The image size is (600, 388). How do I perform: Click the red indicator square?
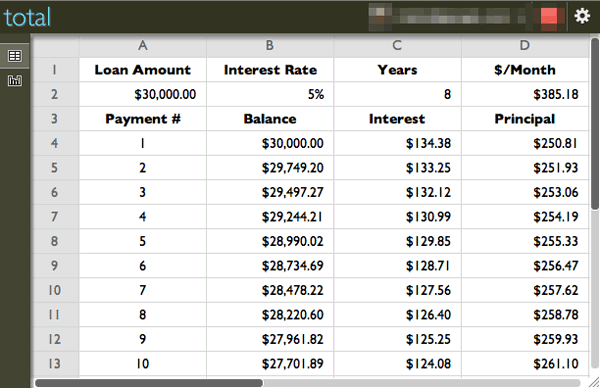click(549, 17)
